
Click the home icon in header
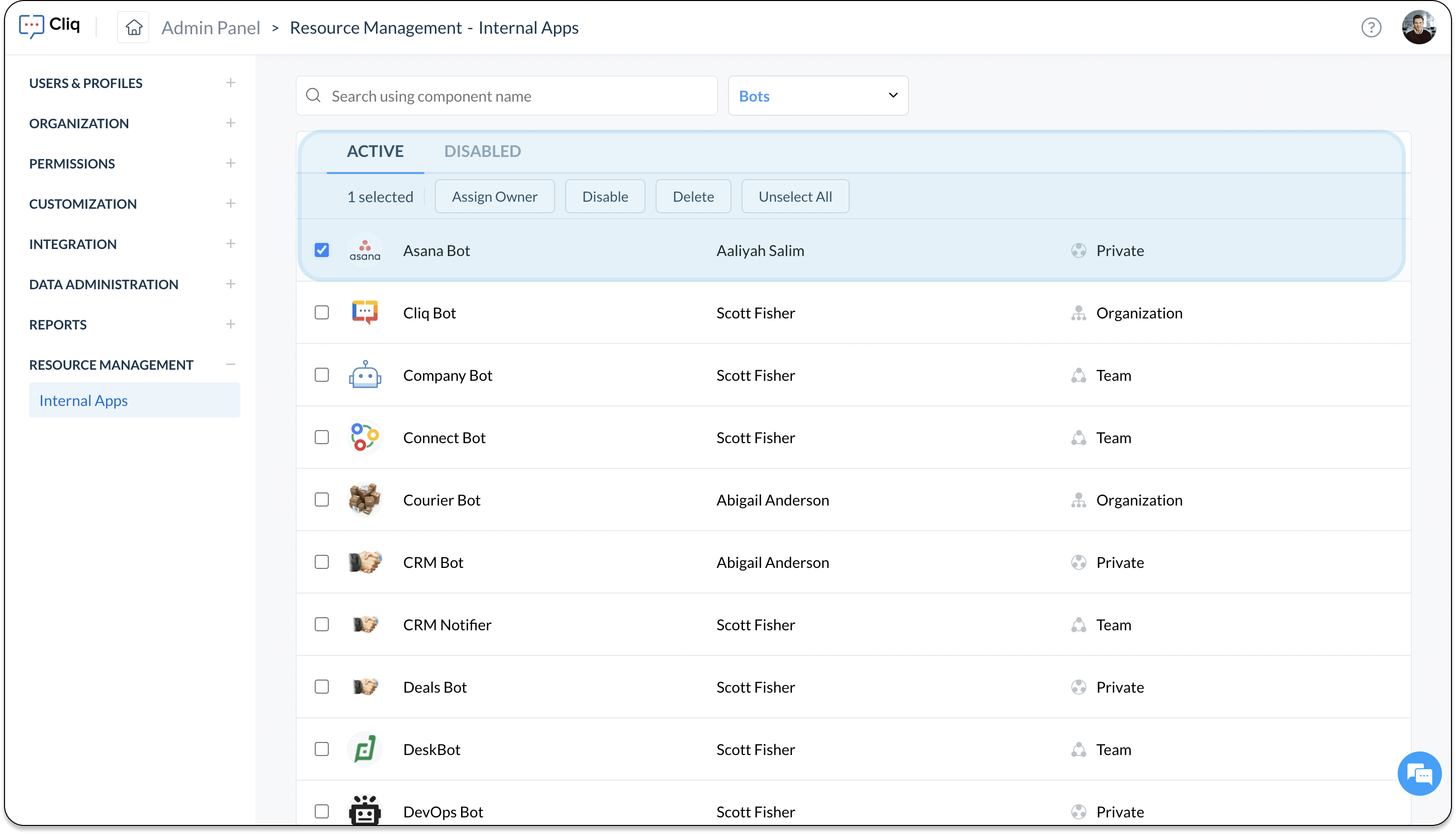click(x=133, y=28)
